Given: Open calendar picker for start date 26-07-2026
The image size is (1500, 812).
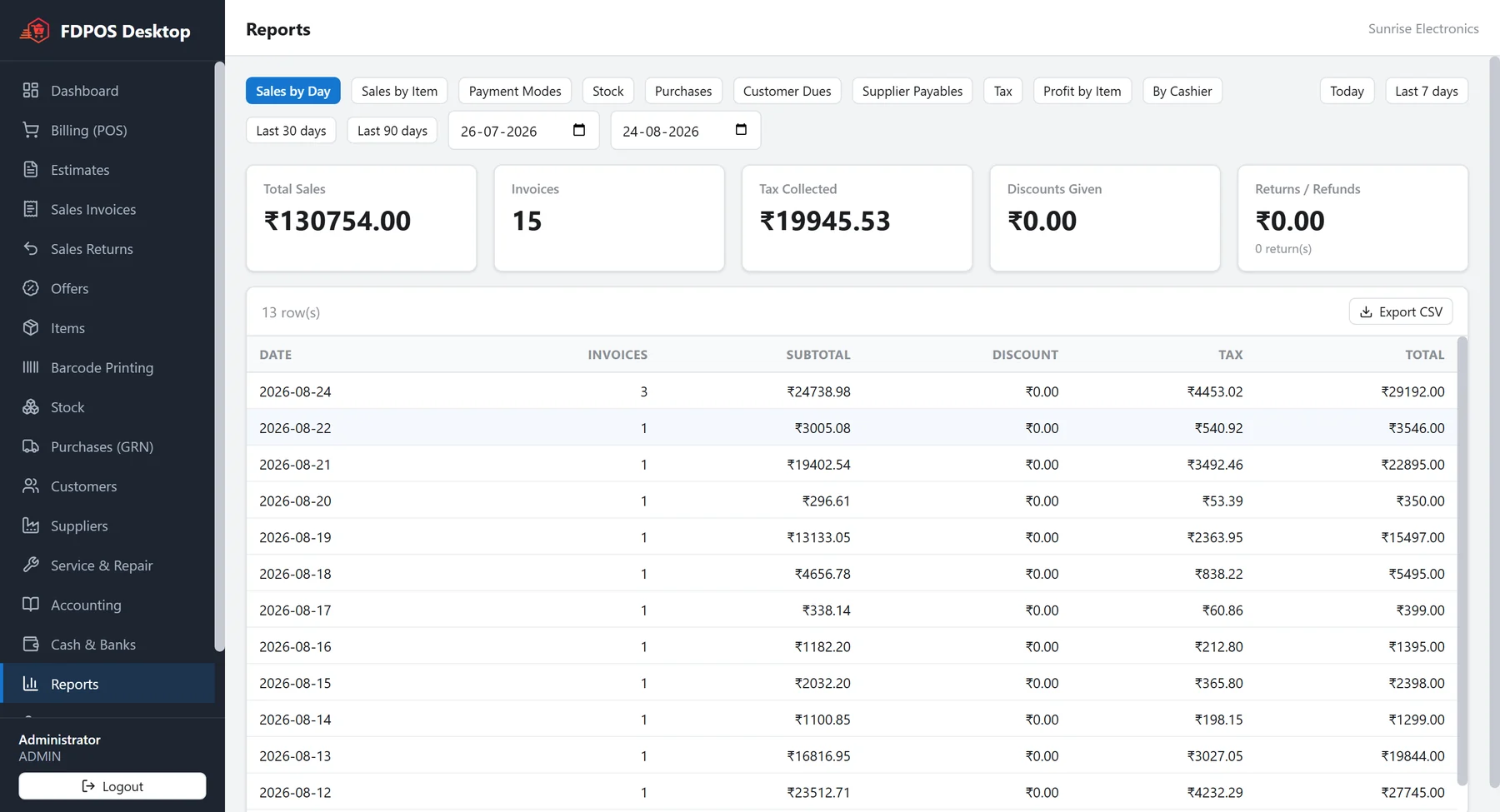Looking at the screenshot, I should (579, 130).
